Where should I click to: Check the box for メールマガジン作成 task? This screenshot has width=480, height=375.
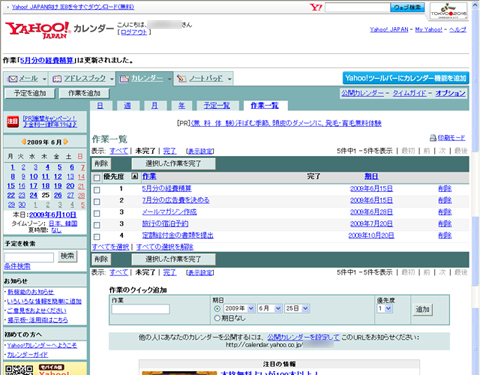point(97,213)
